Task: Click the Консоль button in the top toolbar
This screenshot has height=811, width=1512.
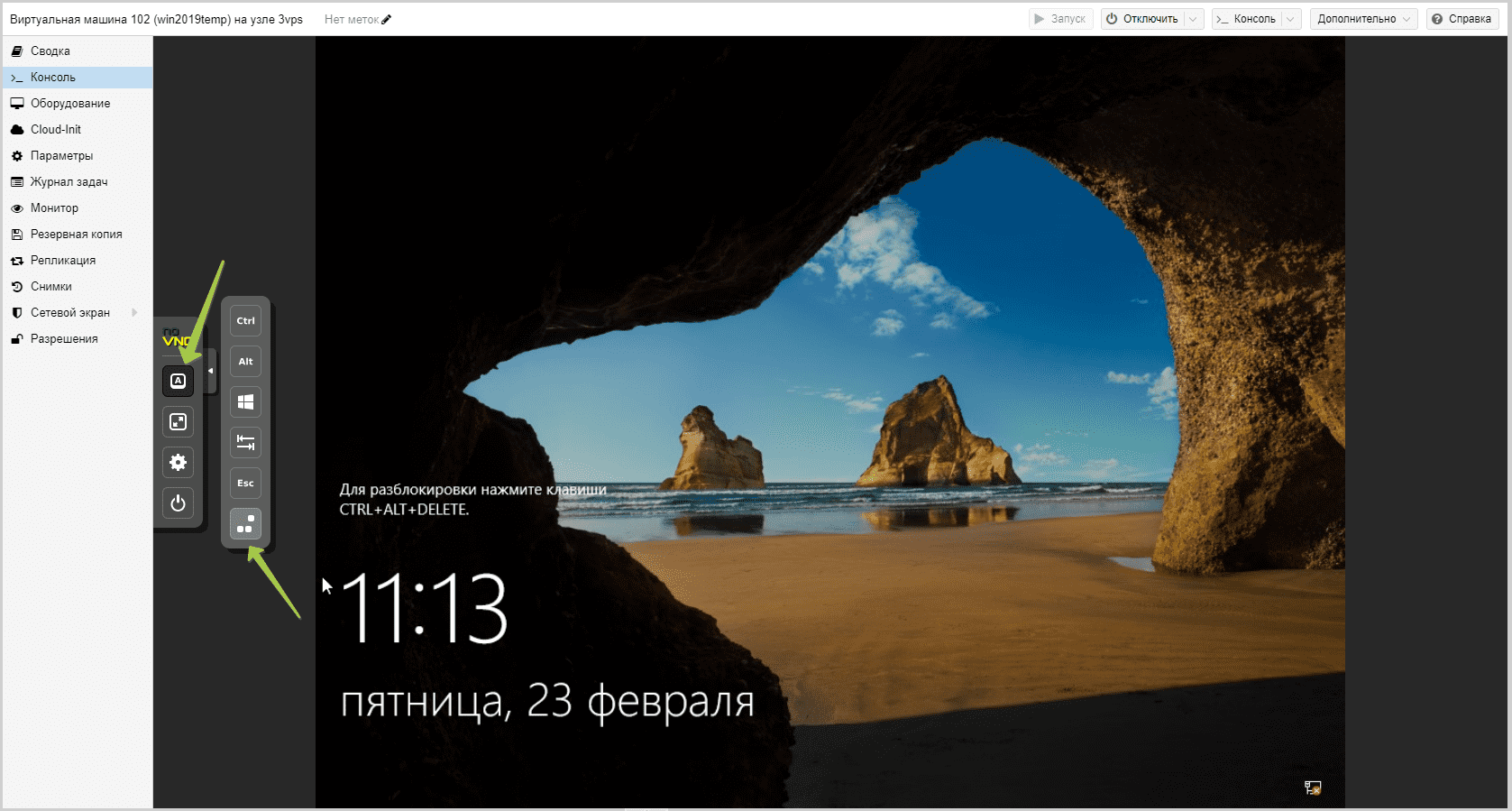Action: coord(1247,19)
